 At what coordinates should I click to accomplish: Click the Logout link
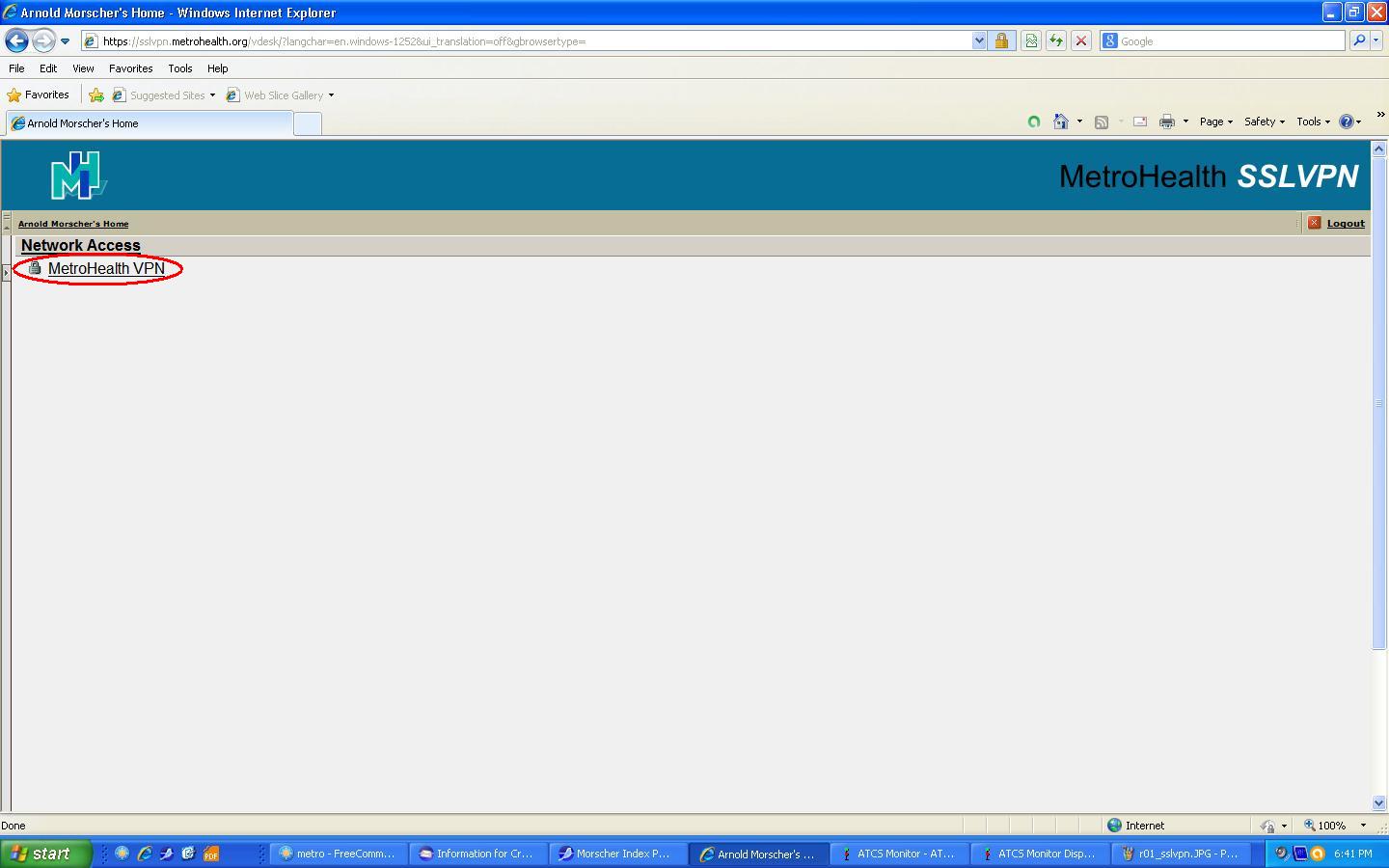(x=1345, y=224)
